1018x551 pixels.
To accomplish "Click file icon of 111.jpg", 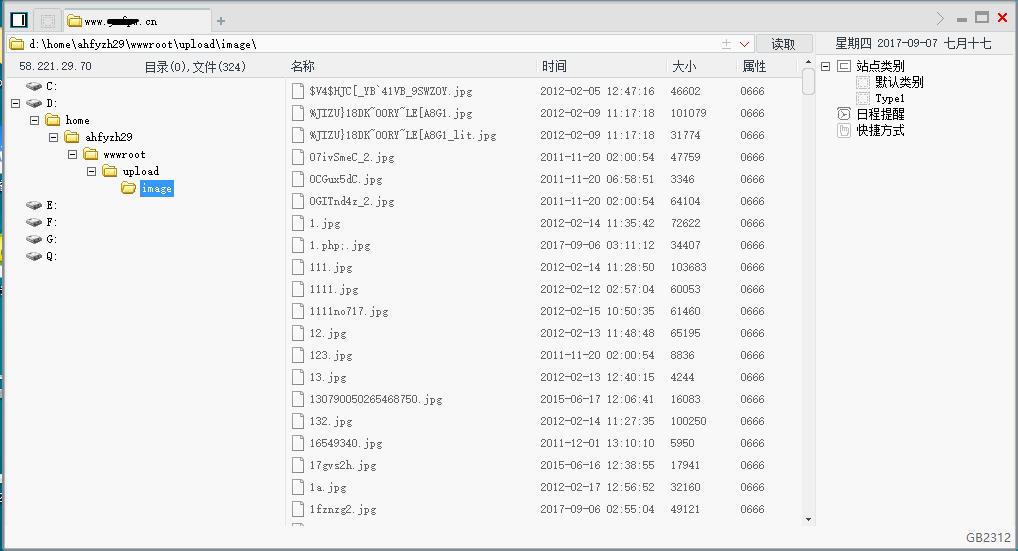I will [x=298, y=267].
